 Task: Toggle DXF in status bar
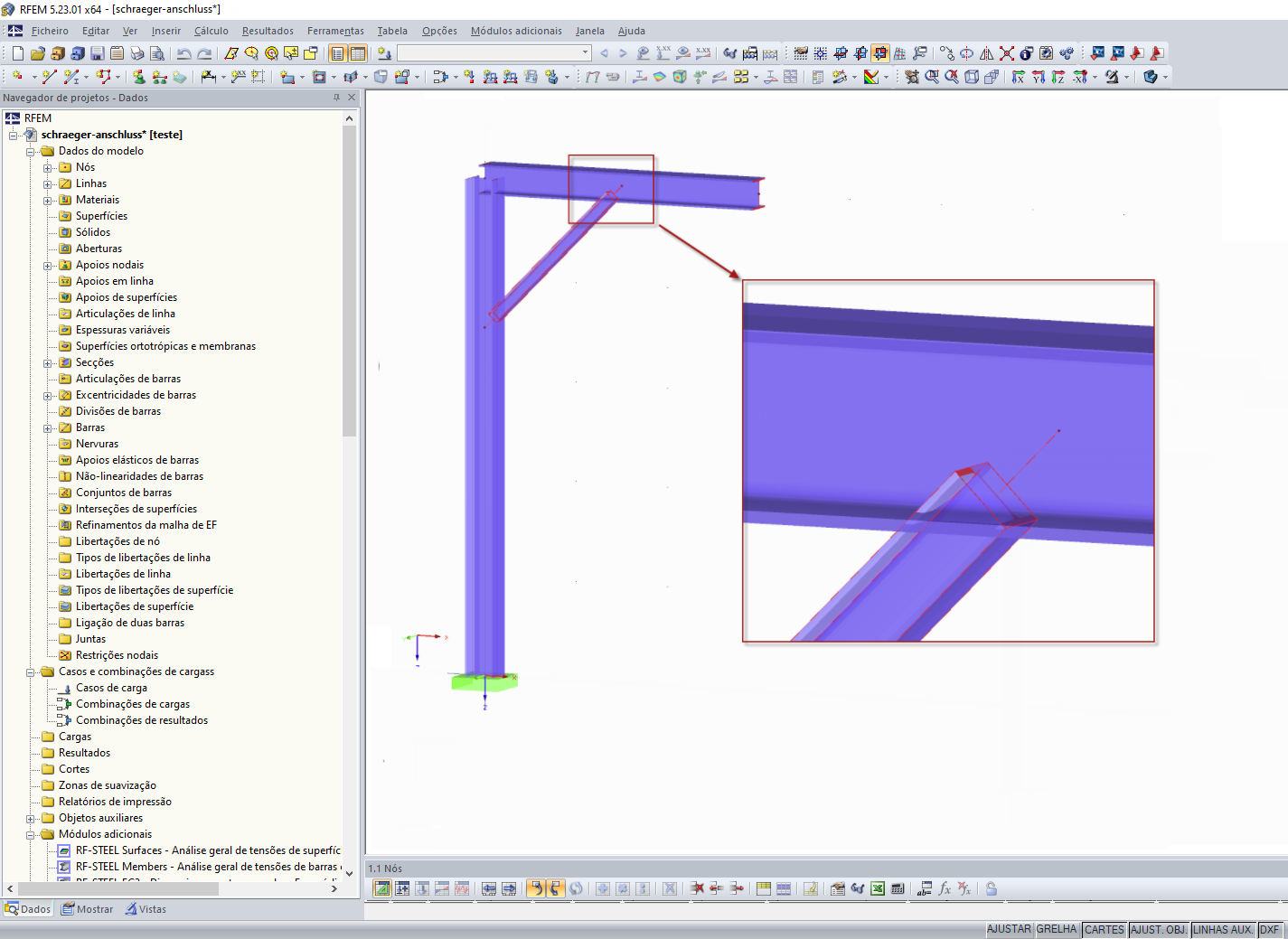(x=1270, y=929)
